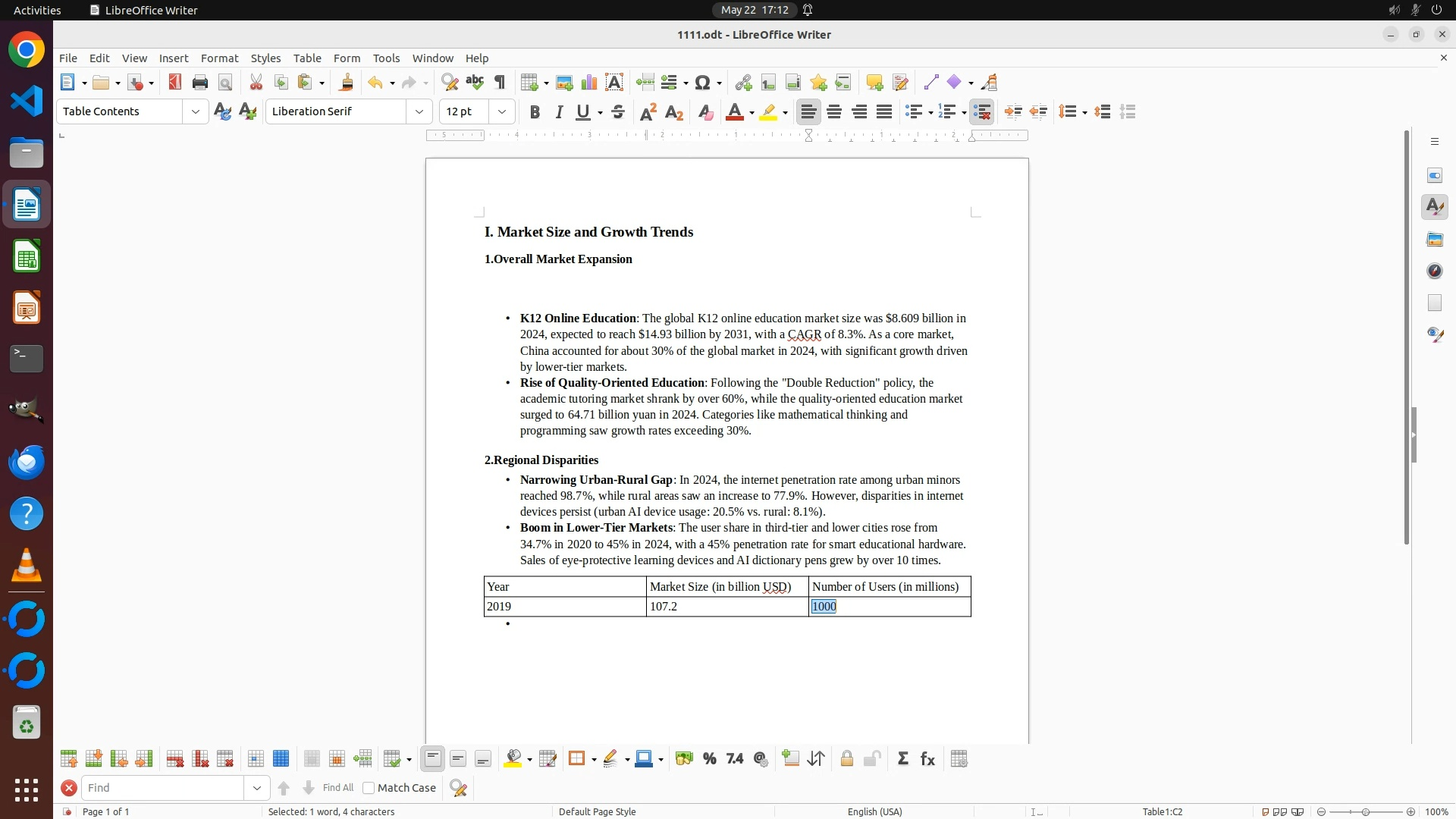
Task: Open the Navigator sidebar panel
Action: pyautogui.click(x=1434, y=271)
